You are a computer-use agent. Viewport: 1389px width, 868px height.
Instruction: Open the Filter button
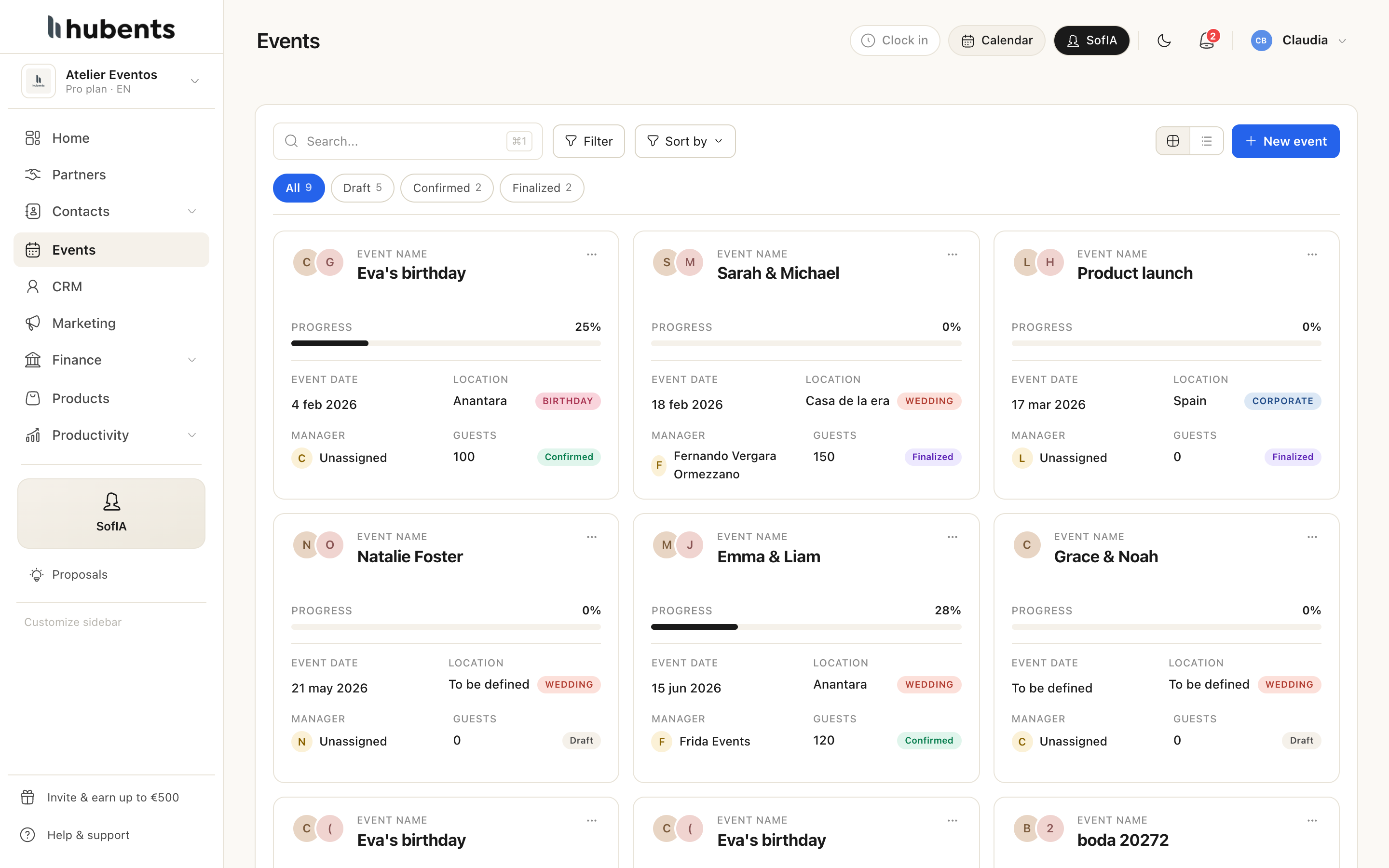pos(588,141)
